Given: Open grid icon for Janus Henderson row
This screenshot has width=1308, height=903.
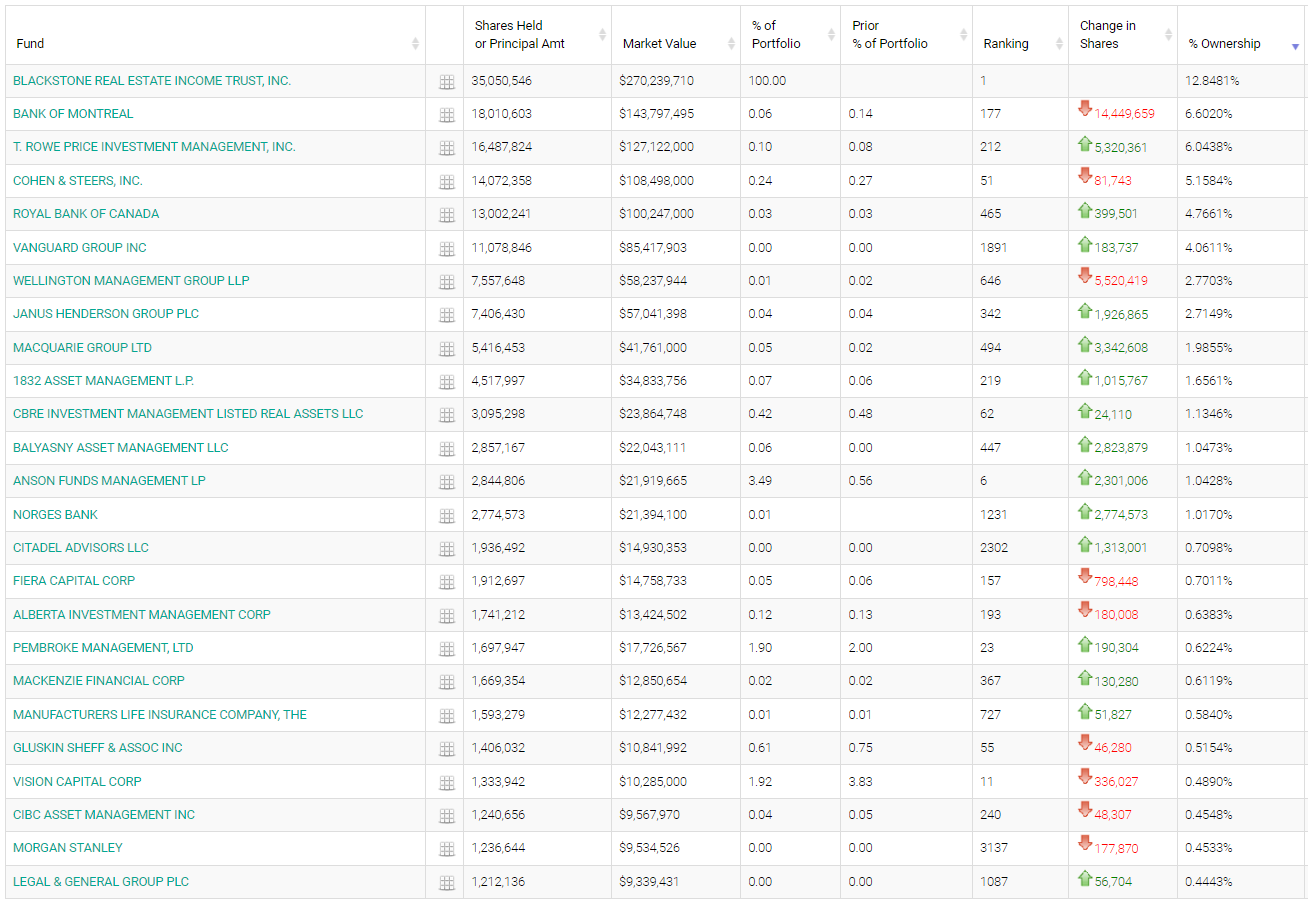Looking at the screenshot, I should (447, 315).
